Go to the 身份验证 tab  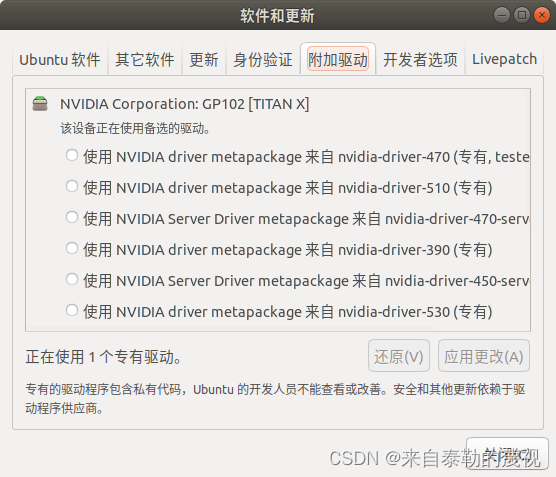[x=263, y=59]
